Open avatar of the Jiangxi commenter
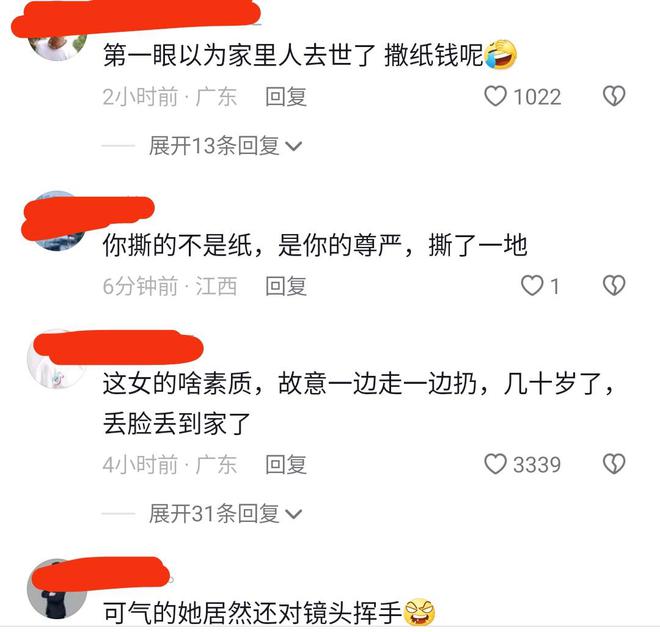Image resolution: width=660 pixels, height=632 pixels. [57, 221]
